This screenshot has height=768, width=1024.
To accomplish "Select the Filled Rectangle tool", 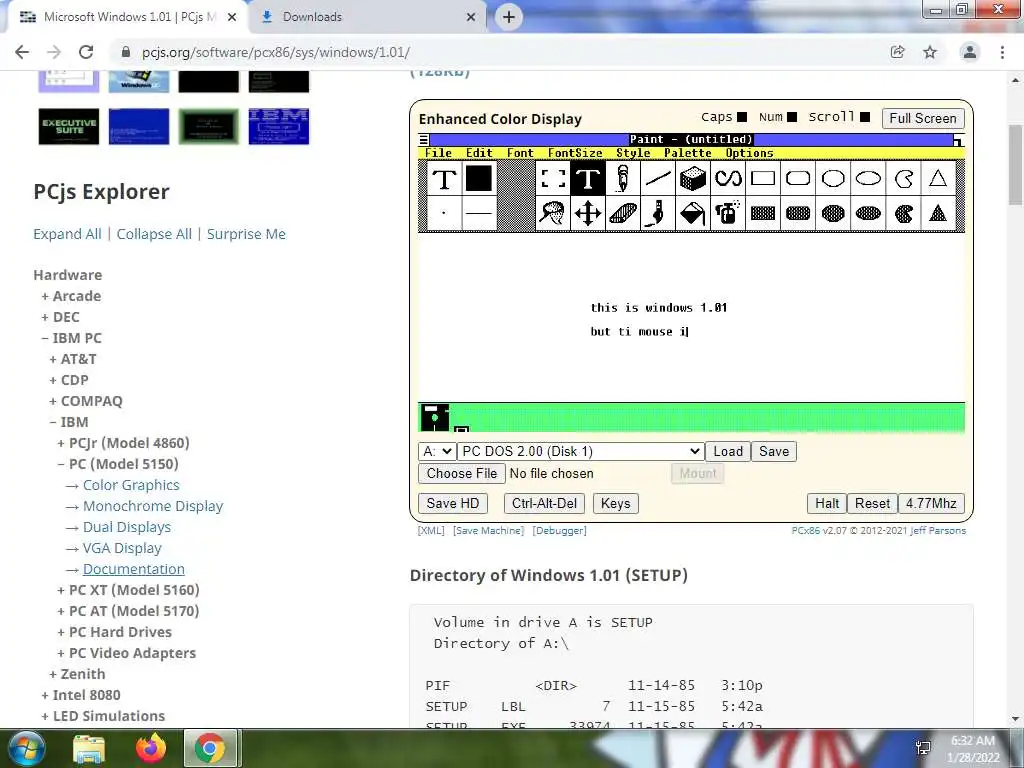I will [763, 213].
